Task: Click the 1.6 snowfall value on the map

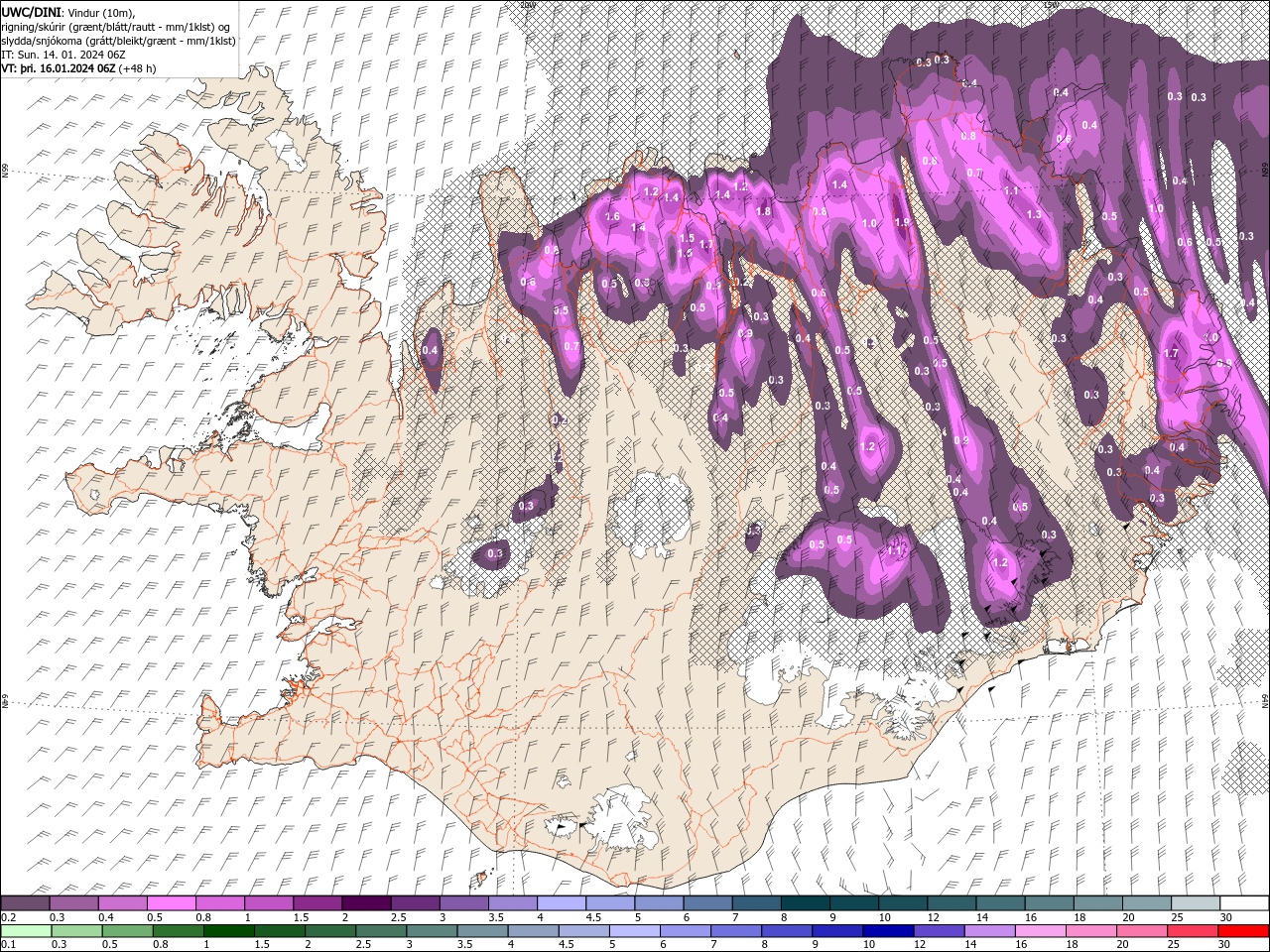Action: point(612,216)
